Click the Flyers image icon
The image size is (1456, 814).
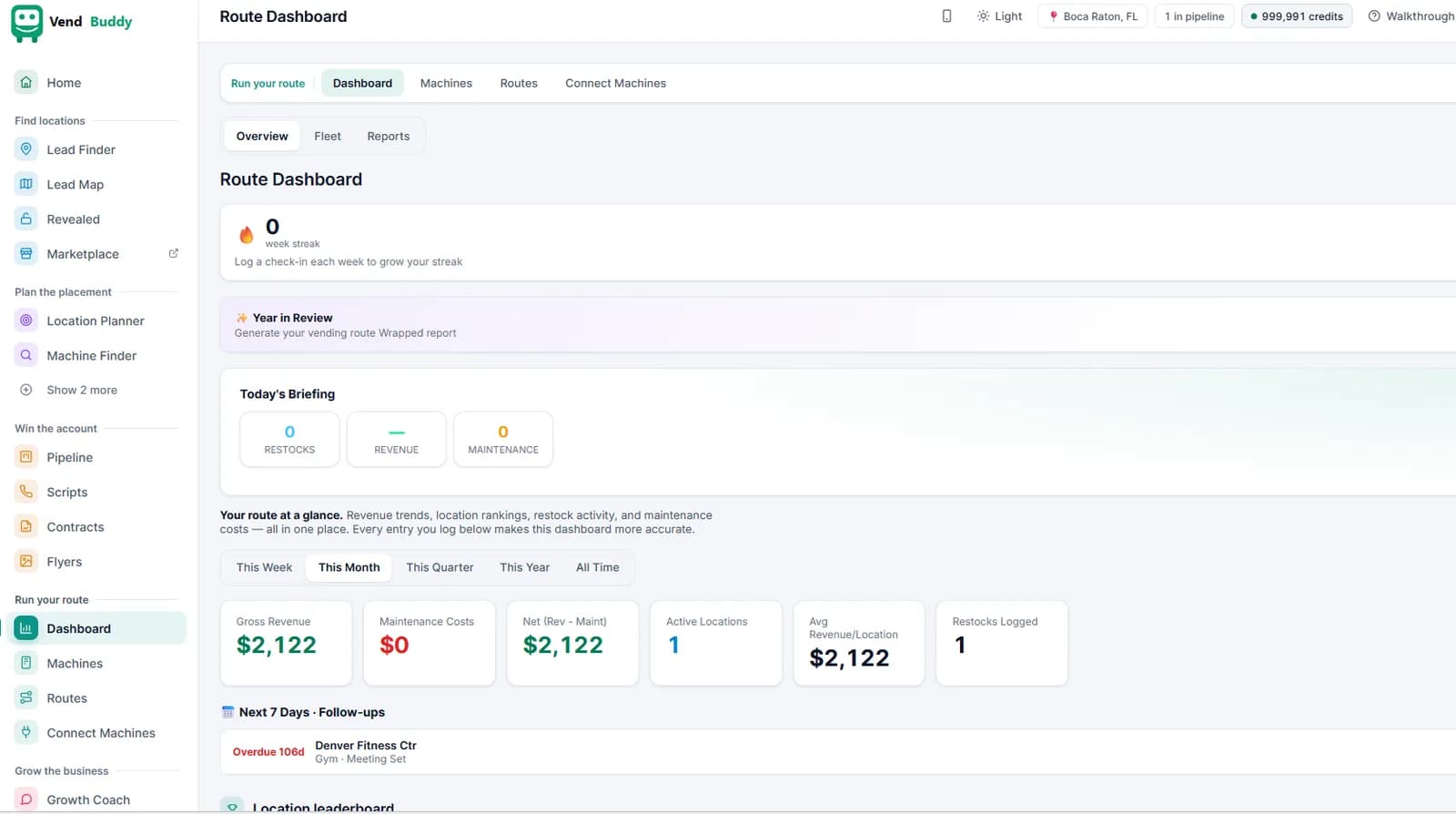point(26,561)
